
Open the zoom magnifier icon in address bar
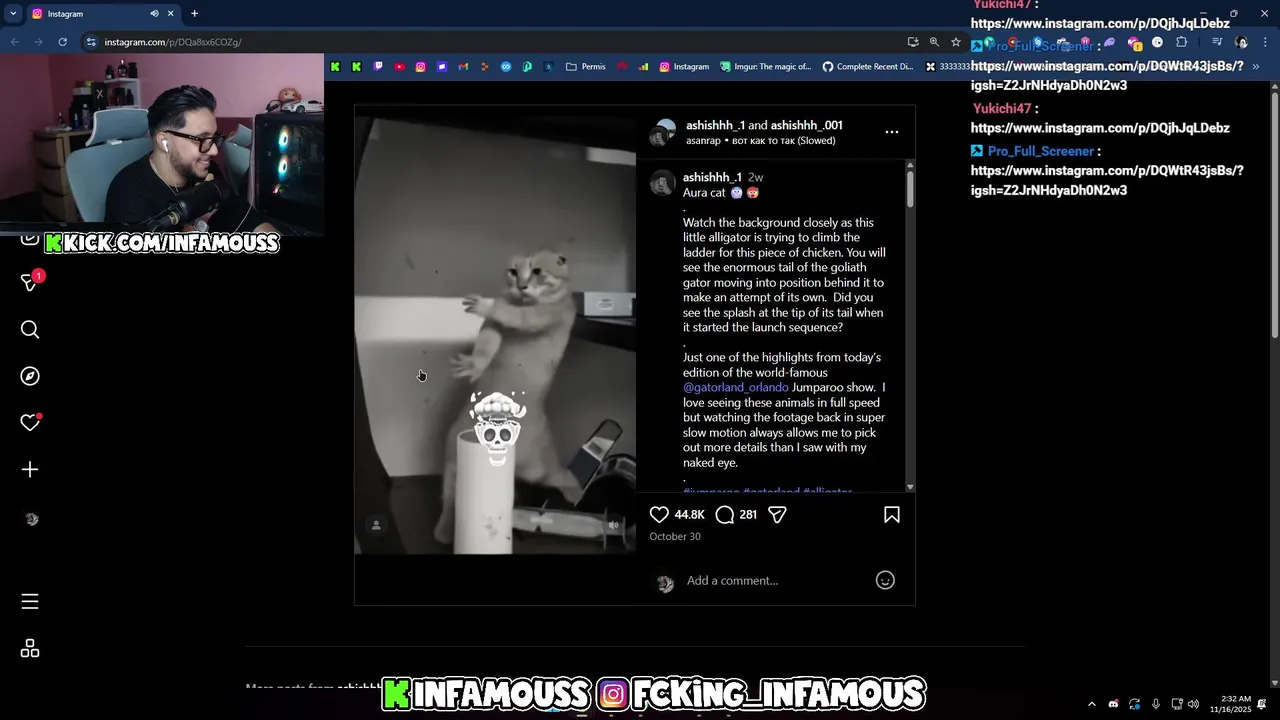coord(934,42)
